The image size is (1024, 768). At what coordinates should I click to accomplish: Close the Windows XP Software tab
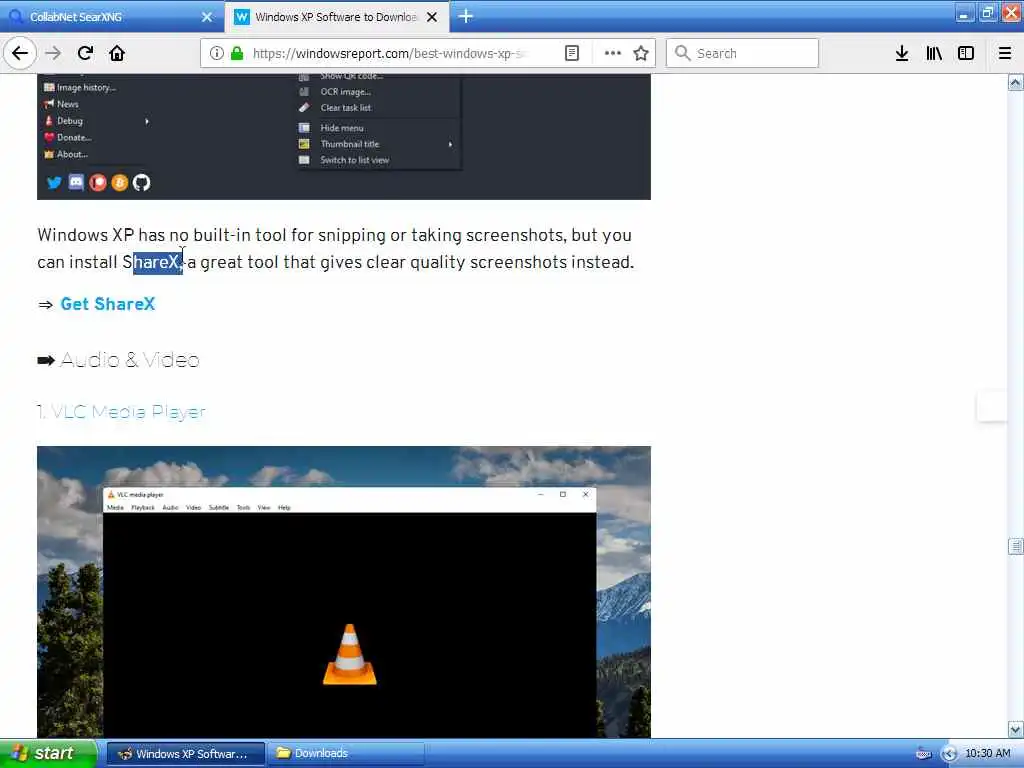point(432,17)
